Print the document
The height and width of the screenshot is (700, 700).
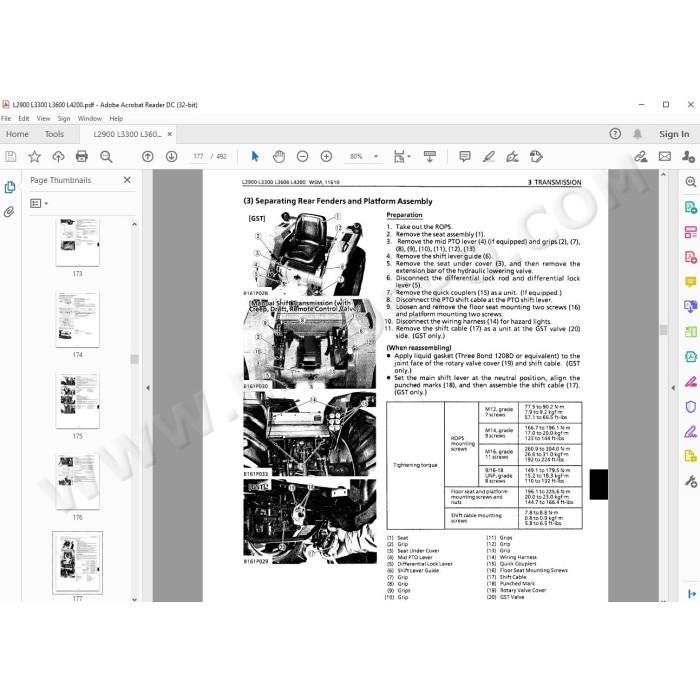[x=82, y=156]
